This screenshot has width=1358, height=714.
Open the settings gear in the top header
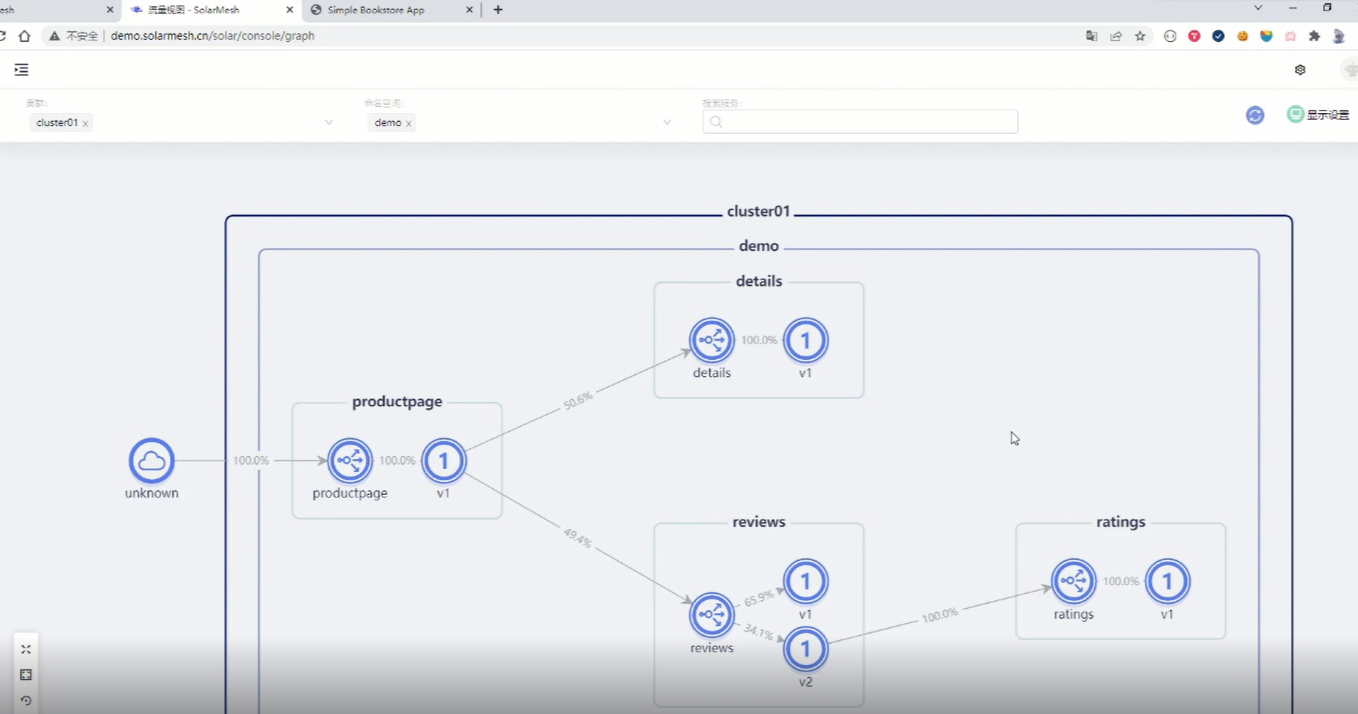pyautogui.click(x=1300, y=70)
